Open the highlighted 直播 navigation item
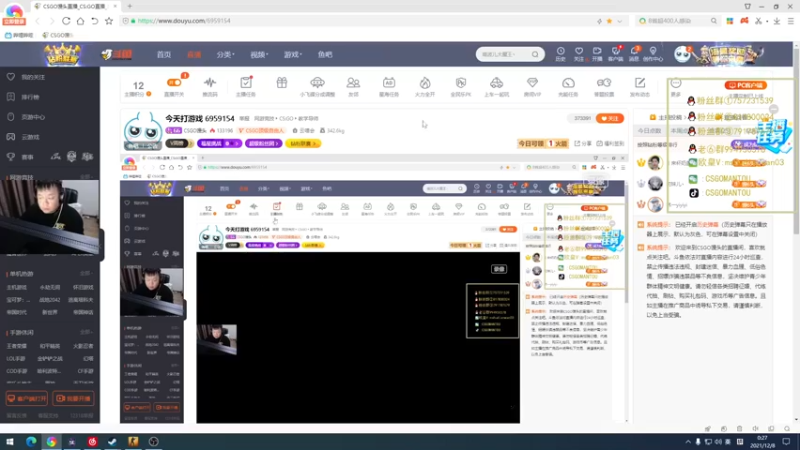This screenshot has width=800, height=450. click(194, 55)
